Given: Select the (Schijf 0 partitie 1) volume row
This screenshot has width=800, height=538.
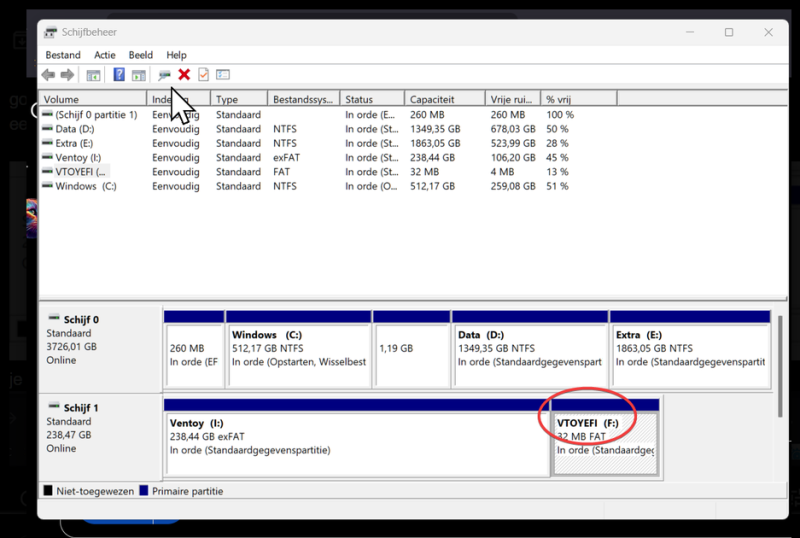Looking at the screenshot, I should (x=308, y=114).
